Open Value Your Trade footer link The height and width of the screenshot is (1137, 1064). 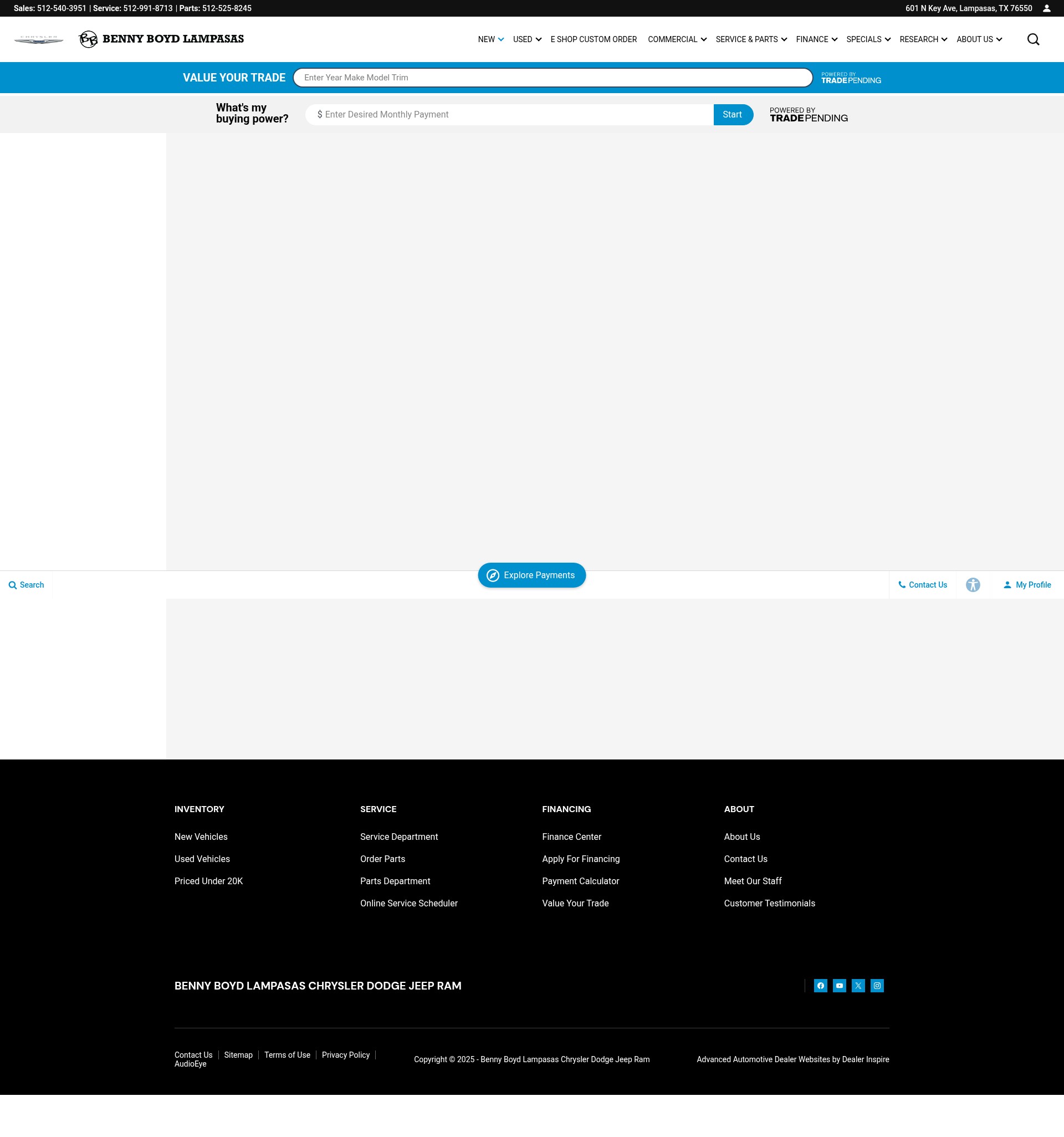(x=575, y=904)
